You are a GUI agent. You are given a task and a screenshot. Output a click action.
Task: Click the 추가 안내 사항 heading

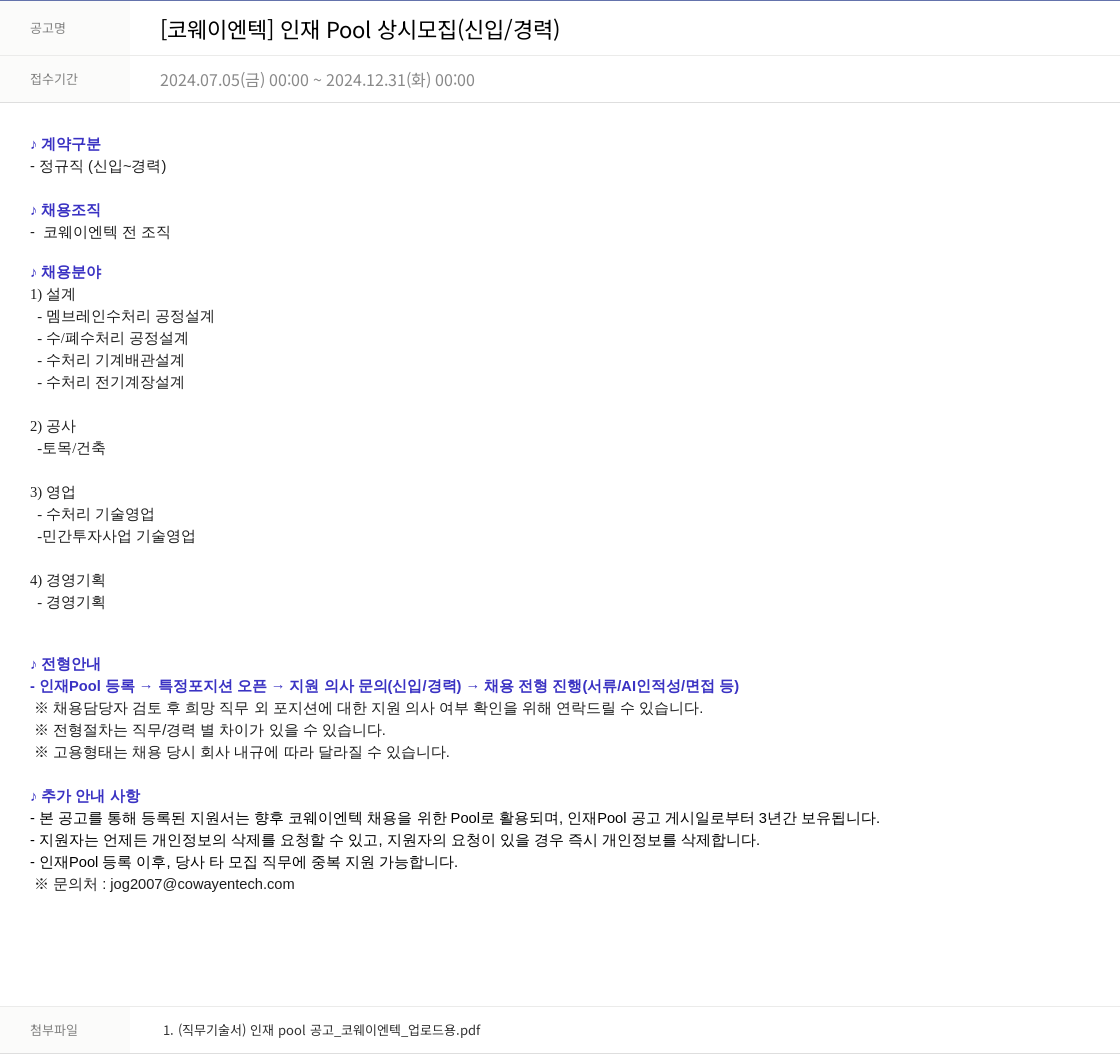86,796
